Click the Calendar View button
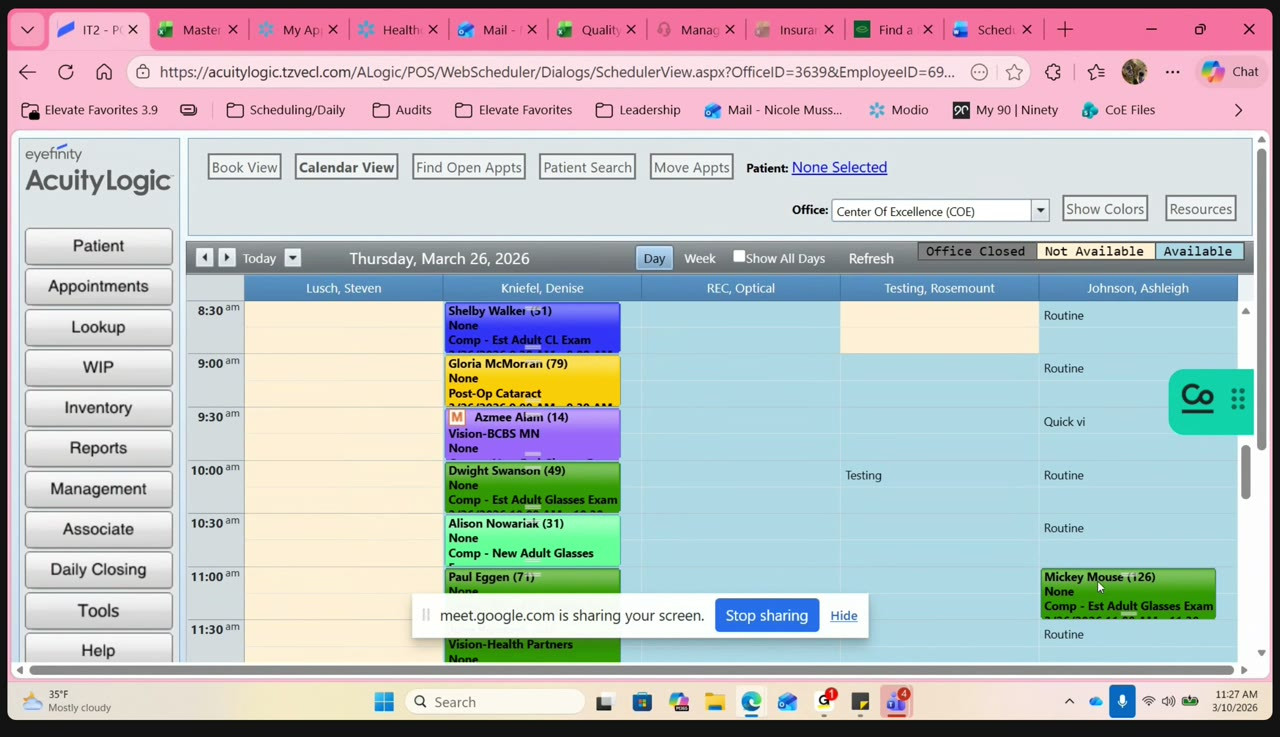This screenshot has height=737, width=1280. (346, 167)
